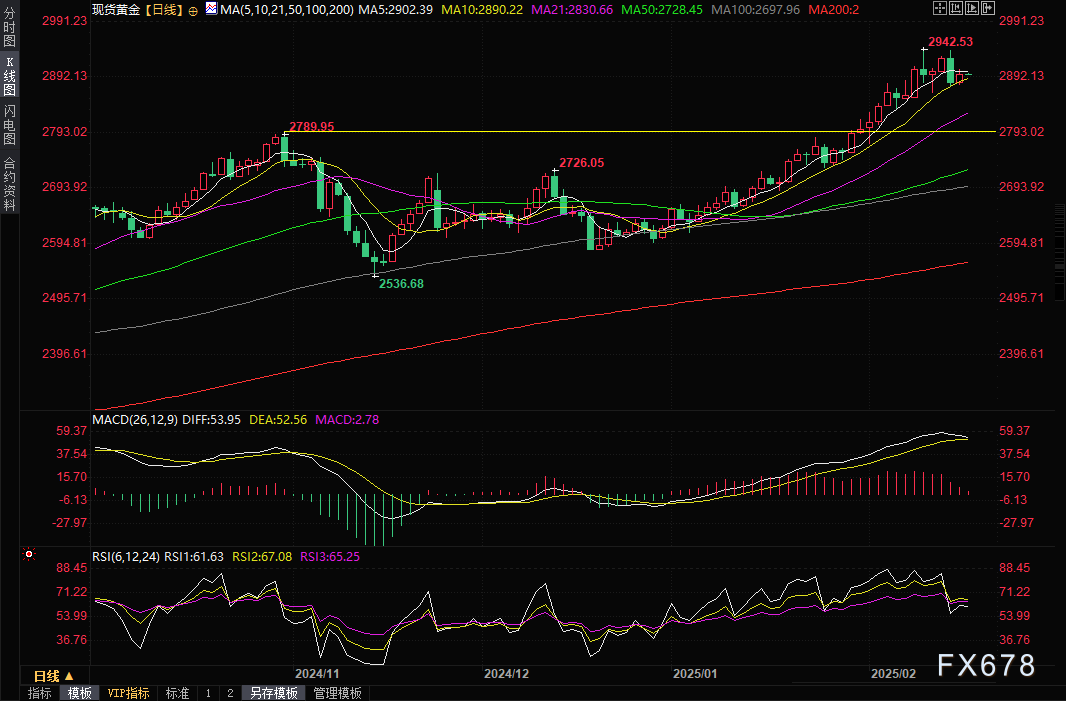Click the shift chart right icon
Viewport: 1066px width, 701px height.
[987, 8]
